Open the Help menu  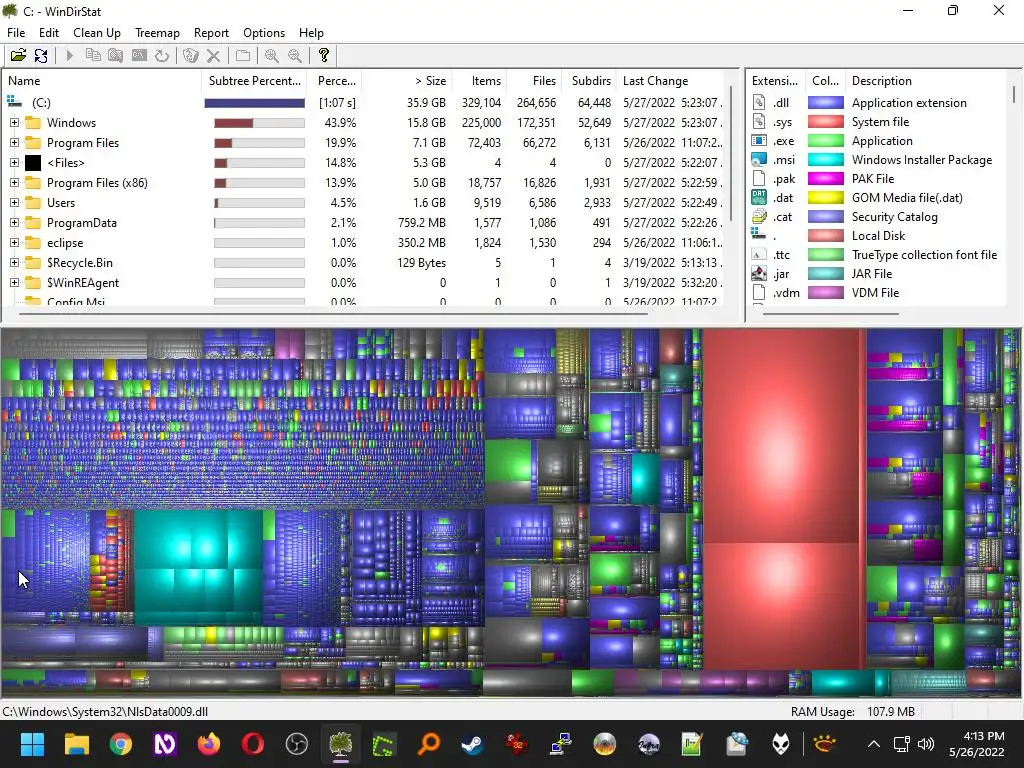(311, 33)
